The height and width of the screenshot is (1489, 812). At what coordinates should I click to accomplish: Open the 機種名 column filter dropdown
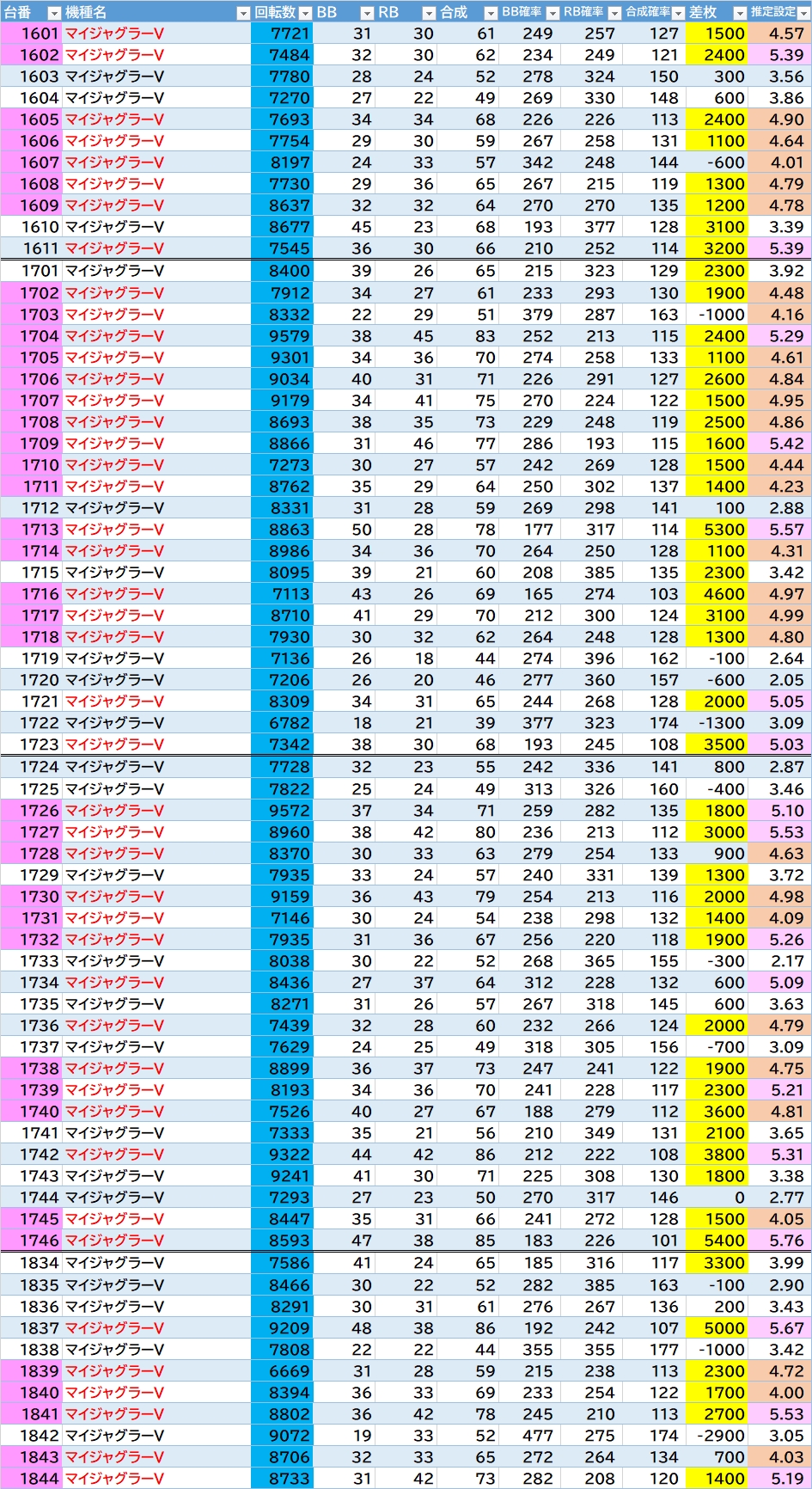point(242,13)
